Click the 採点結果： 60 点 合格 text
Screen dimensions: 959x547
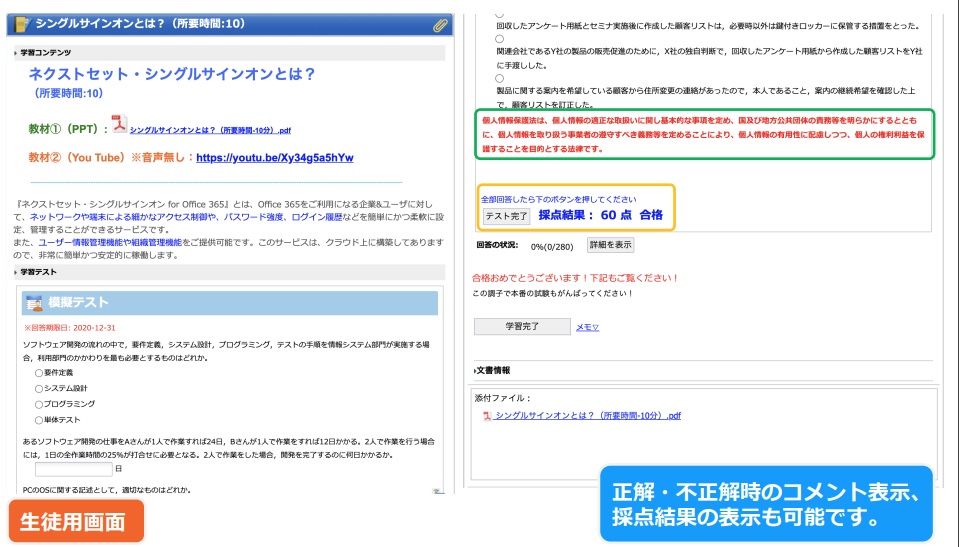point(600,215)
